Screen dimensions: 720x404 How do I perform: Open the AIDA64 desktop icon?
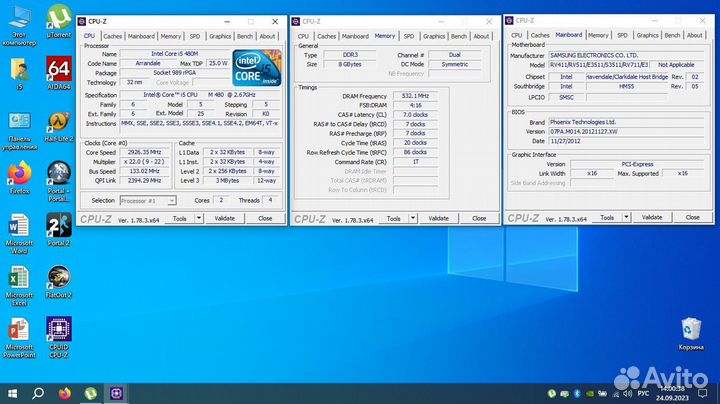point(59,73)
